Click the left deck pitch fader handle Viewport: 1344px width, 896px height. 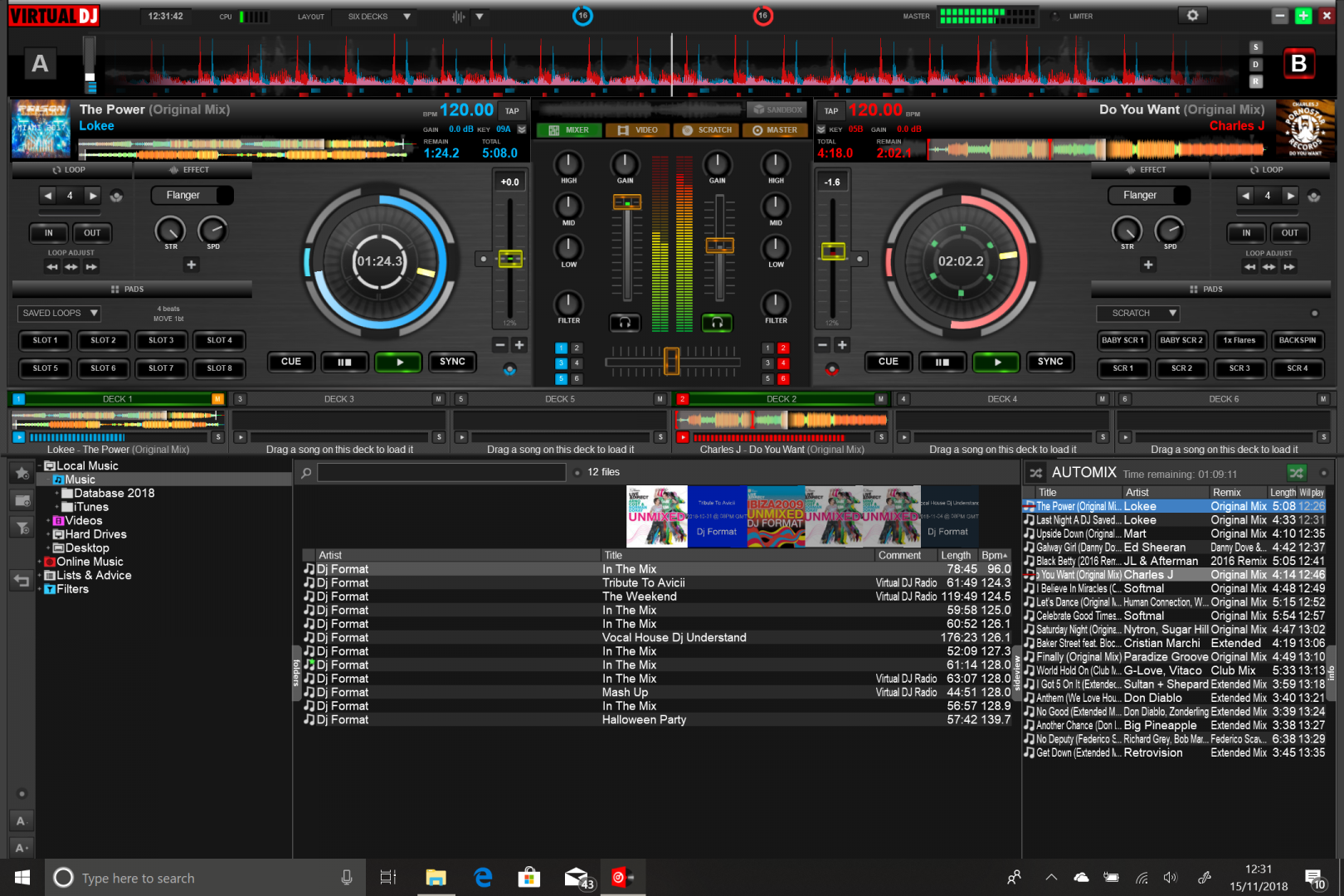(509, 259)
